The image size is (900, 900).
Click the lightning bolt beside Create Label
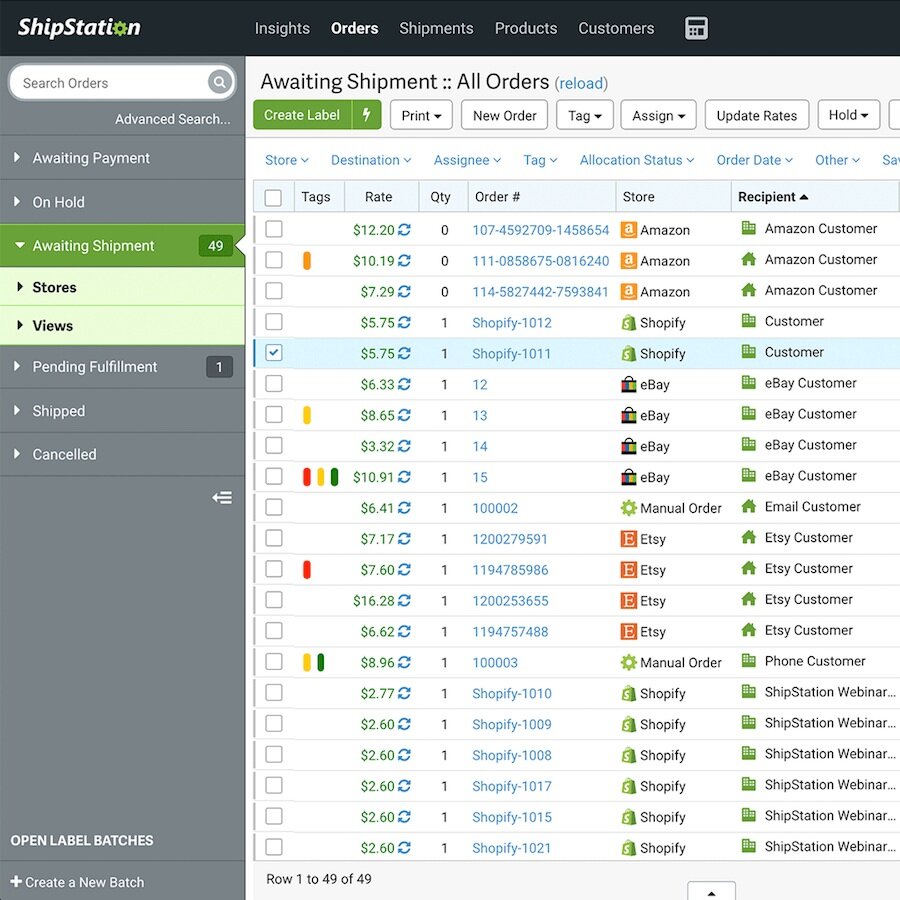366,115
